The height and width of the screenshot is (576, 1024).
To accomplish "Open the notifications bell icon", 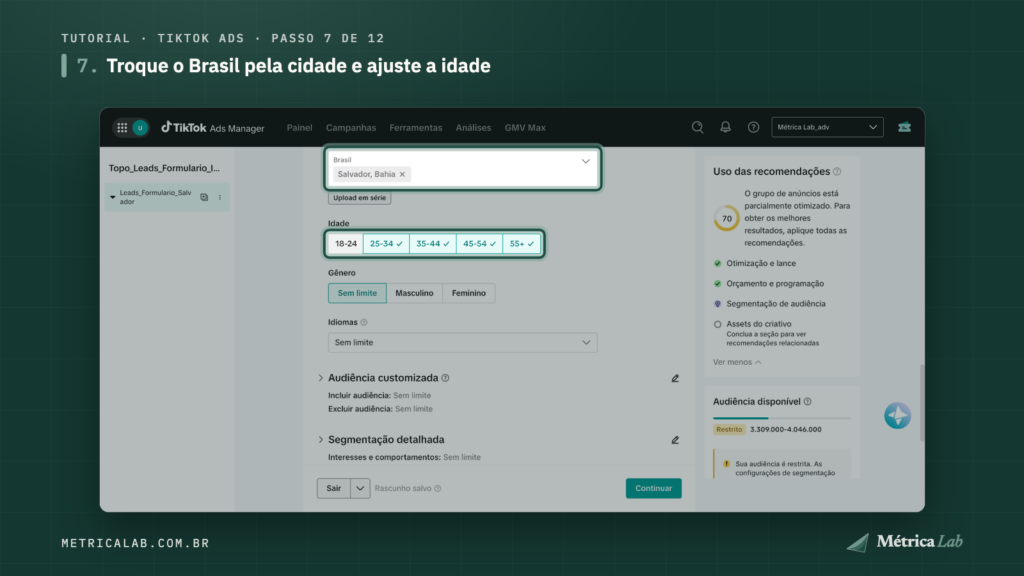I will [726, 127].
